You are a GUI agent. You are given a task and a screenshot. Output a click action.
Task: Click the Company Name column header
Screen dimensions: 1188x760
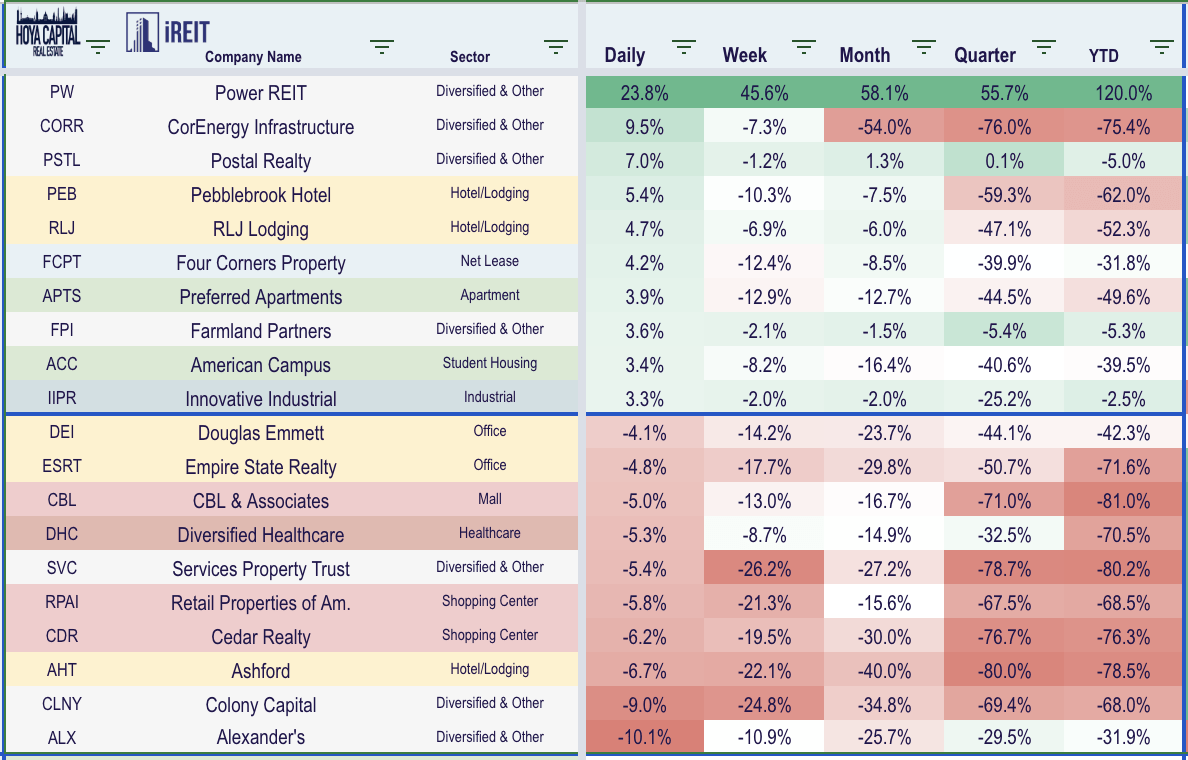pos(253,57)
